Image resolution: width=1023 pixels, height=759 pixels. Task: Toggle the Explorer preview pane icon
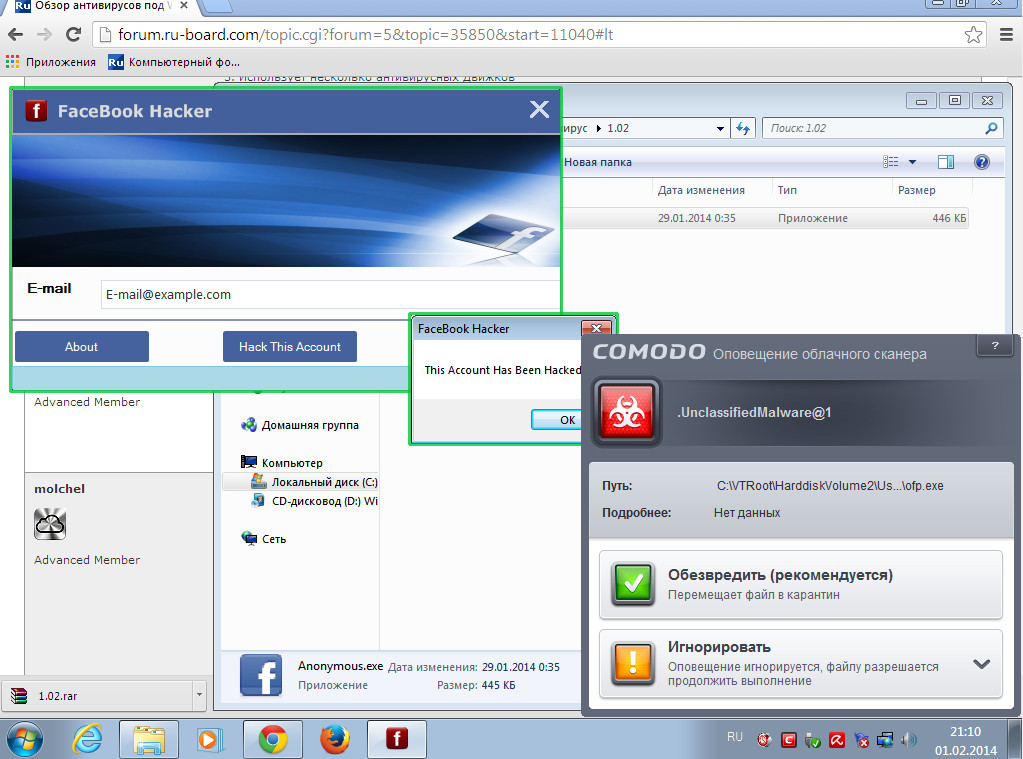(945, 162)
